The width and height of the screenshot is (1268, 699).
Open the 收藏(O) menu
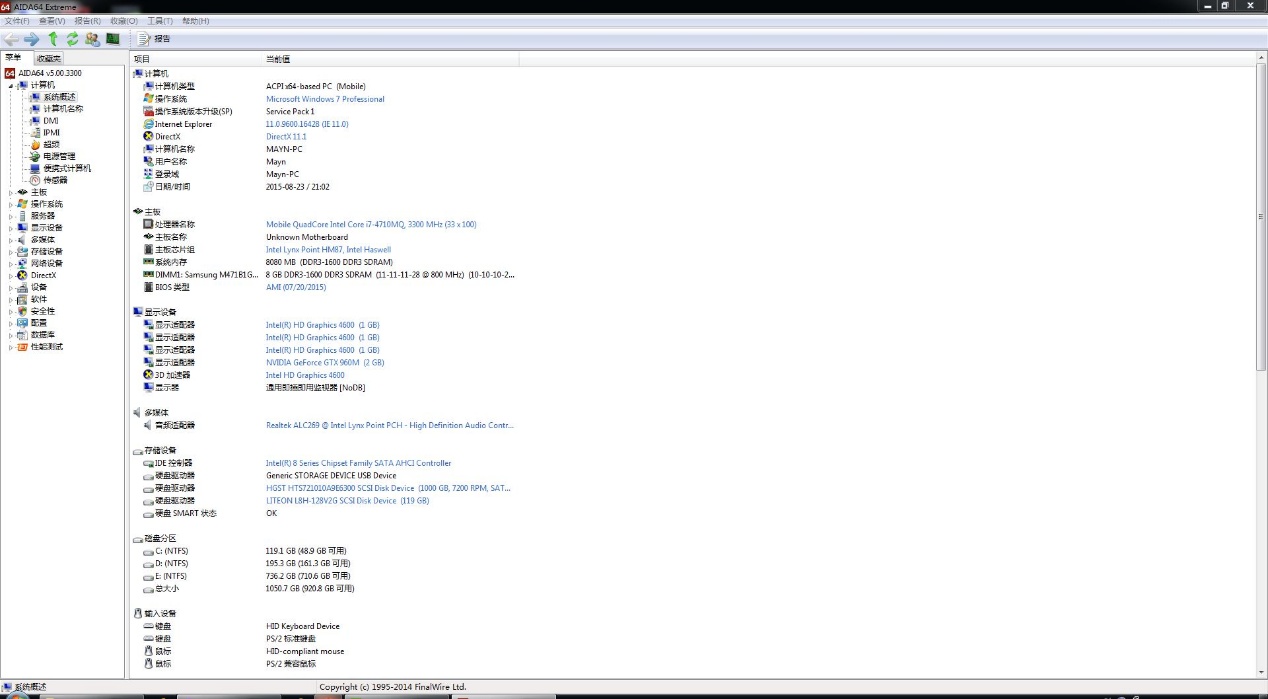point(124,21)
